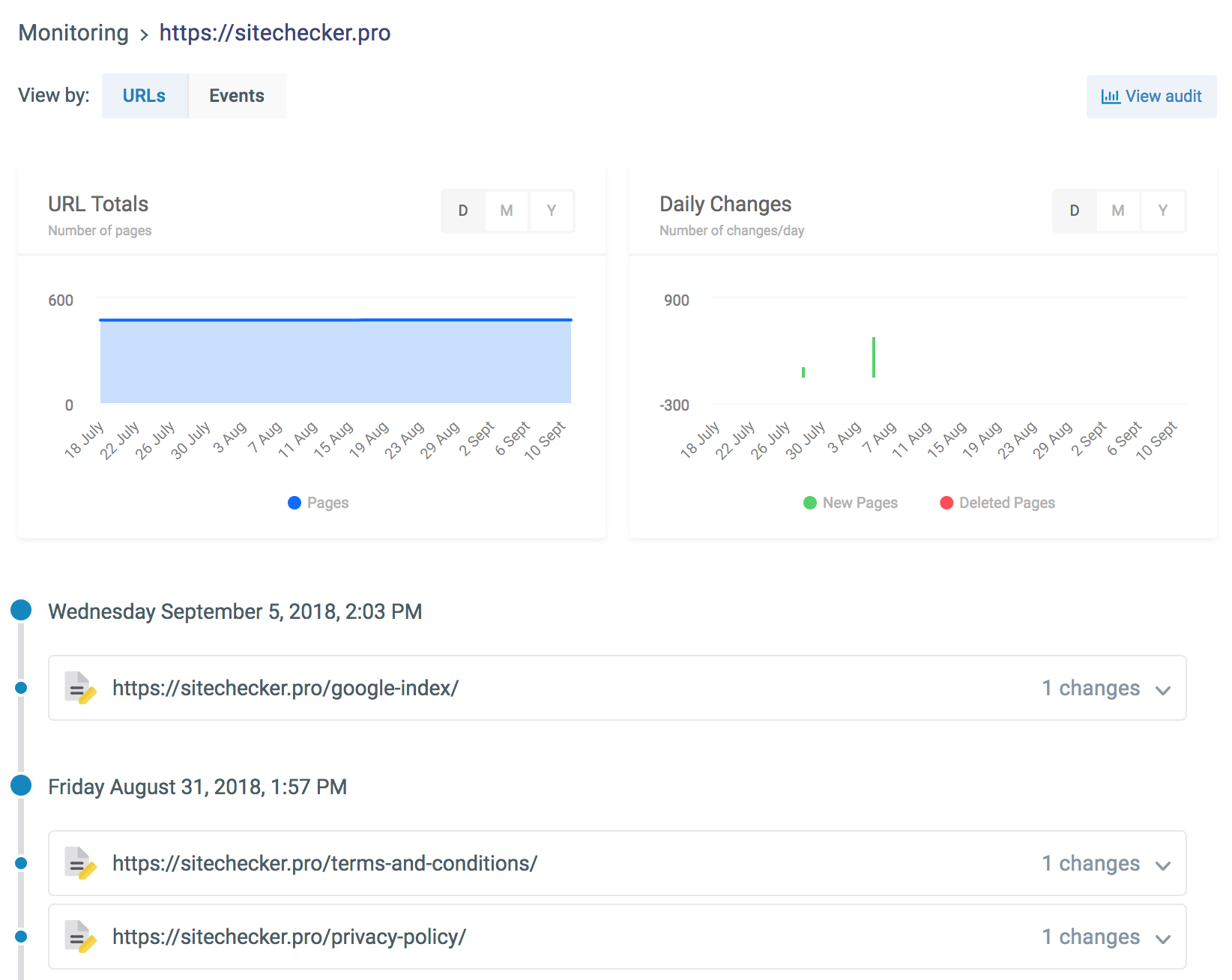Expand changes for privacy-policy URL
1232x980 pixels.
click(x=1163, y=939)
